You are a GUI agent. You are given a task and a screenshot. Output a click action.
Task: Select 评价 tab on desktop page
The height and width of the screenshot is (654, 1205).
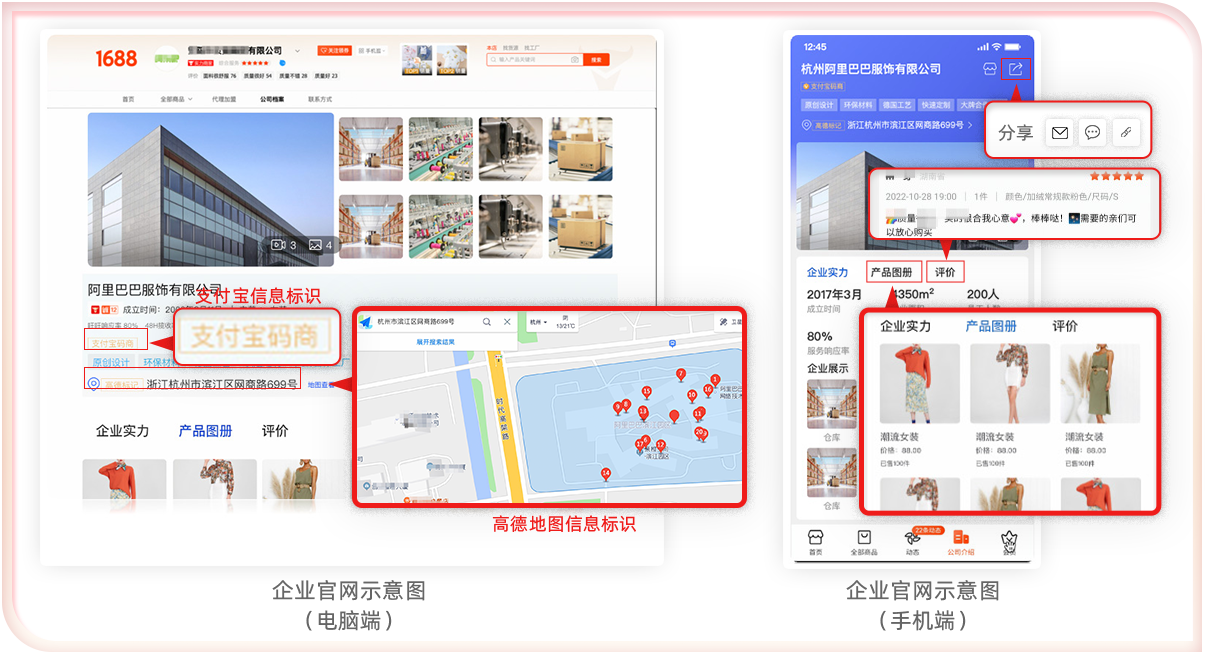(275, 431)
